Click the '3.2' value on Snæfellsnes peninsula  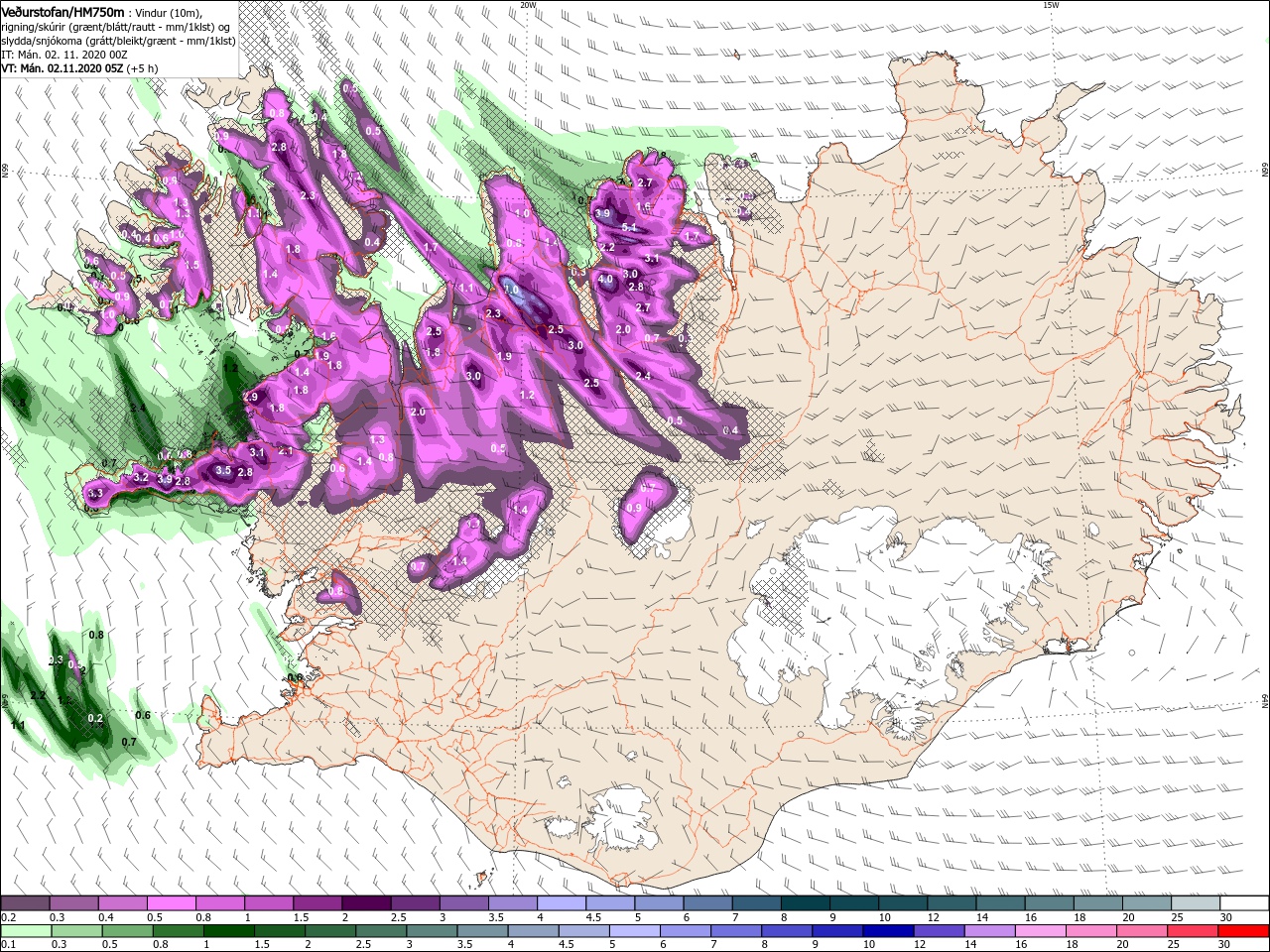141,477
